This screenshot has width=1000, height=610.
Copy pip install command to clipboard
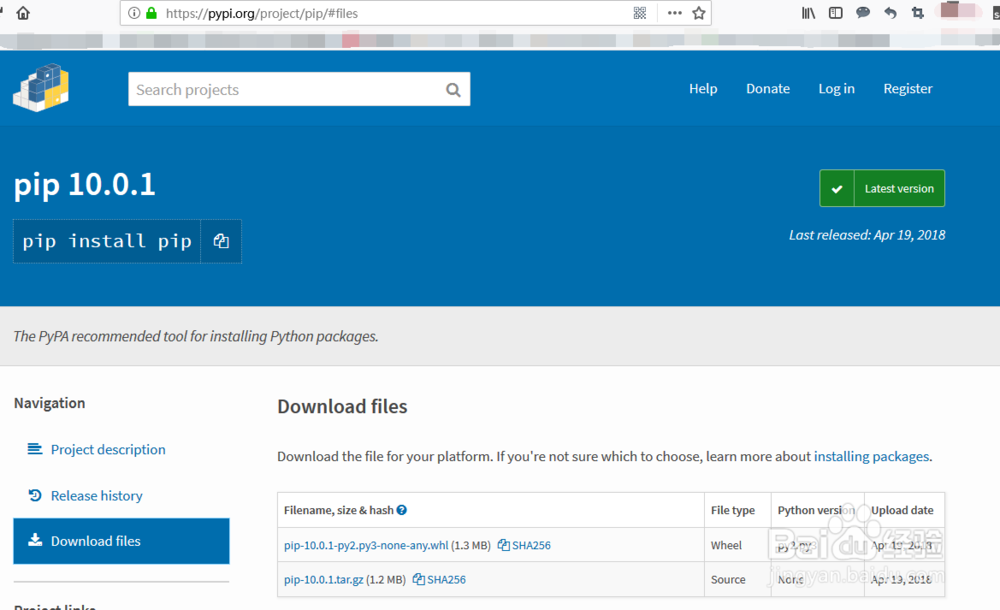[221, 241]
